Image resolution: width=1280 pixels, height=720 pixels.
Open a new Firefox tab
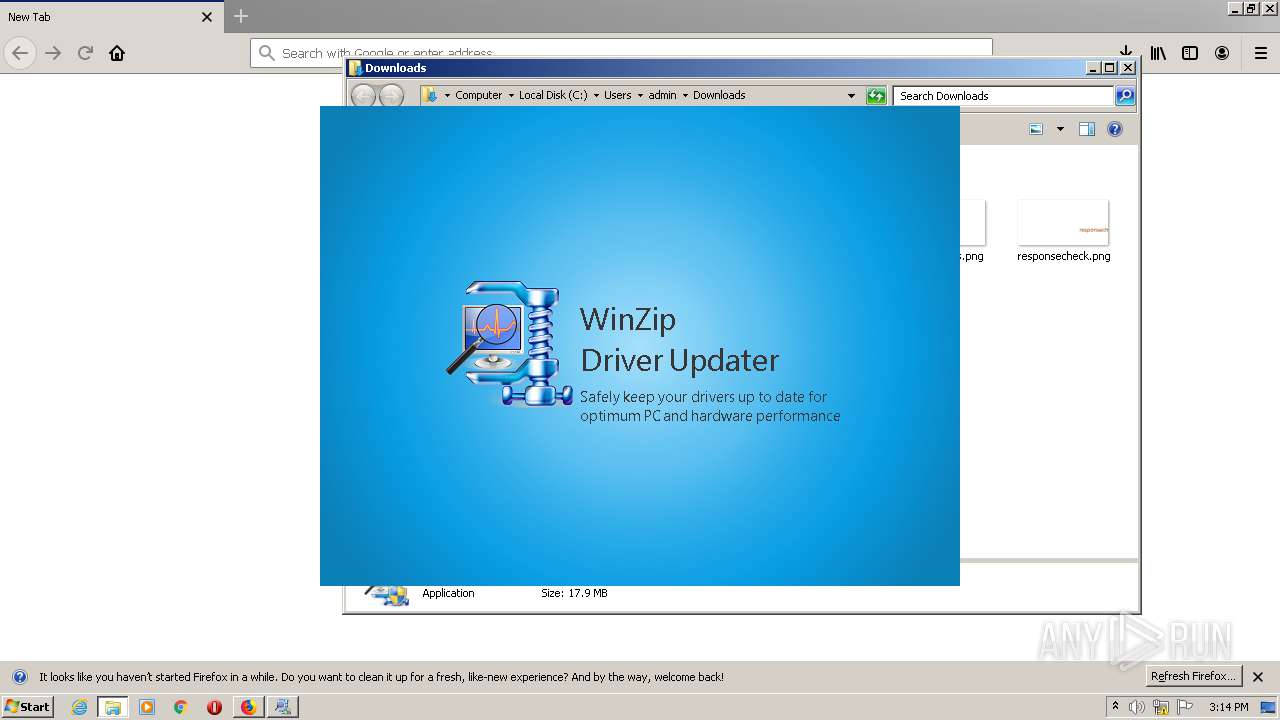pyautogui.click(x=240, y=16)
